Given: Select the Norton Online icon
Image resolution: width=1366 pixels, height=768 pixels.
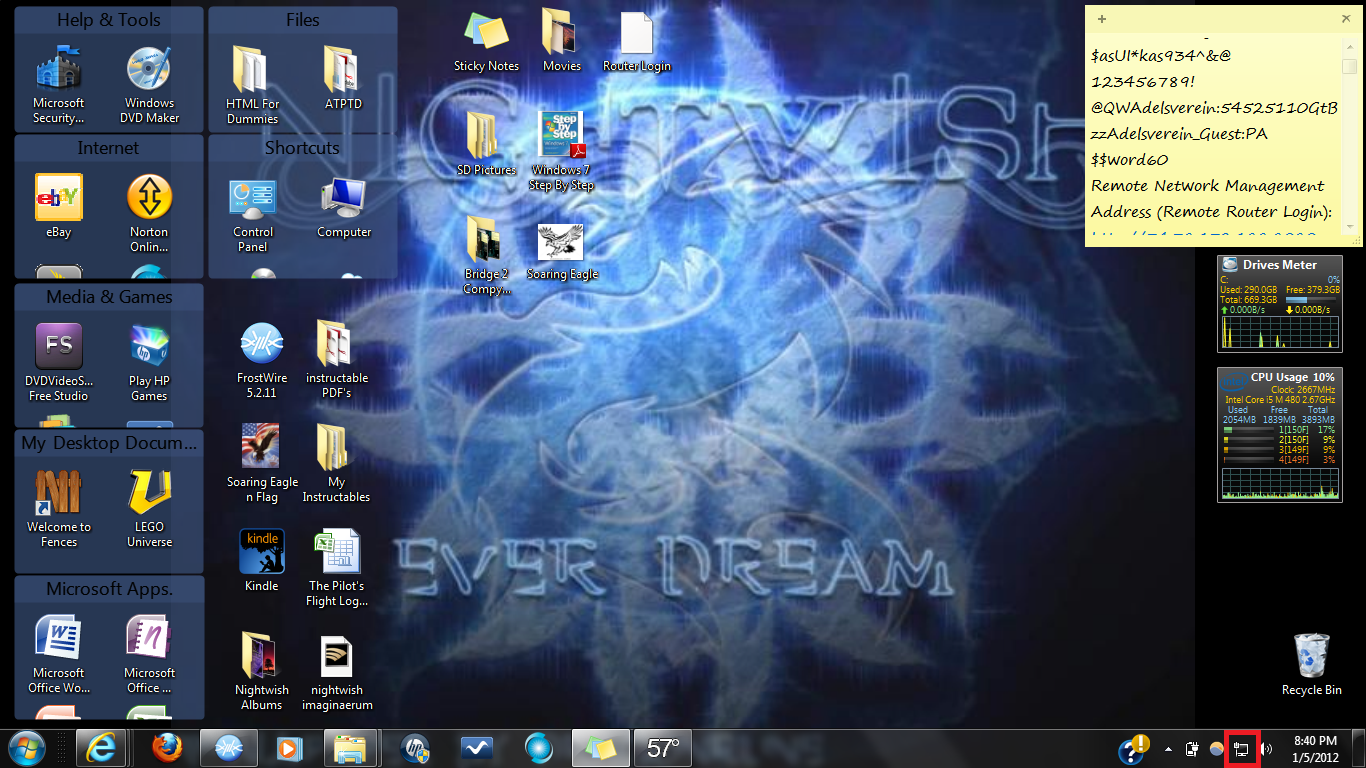Looking at the screenshot, I should pos(149,213).
